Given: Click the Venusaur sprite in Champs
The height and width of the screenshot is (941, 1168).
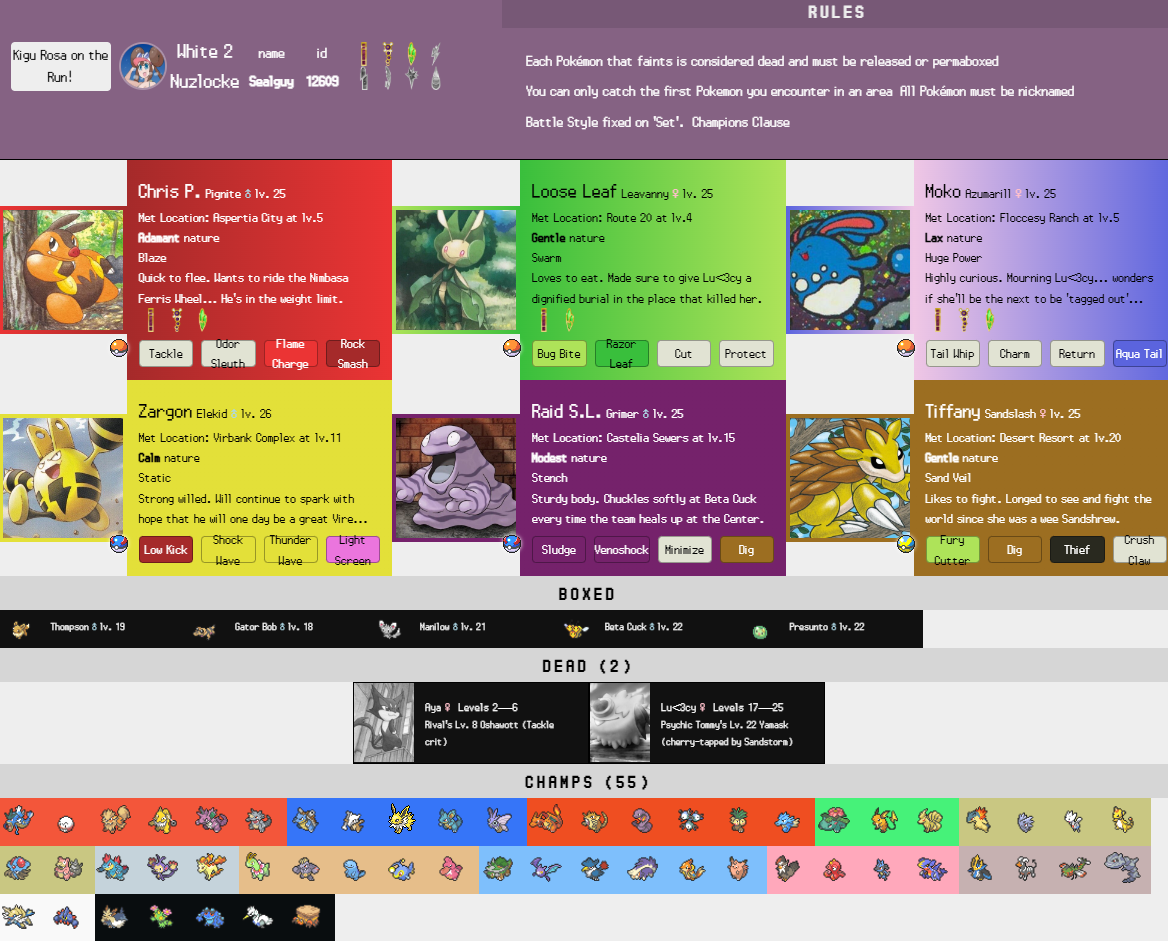Looking at the screenshot, I should click(834, 820).
